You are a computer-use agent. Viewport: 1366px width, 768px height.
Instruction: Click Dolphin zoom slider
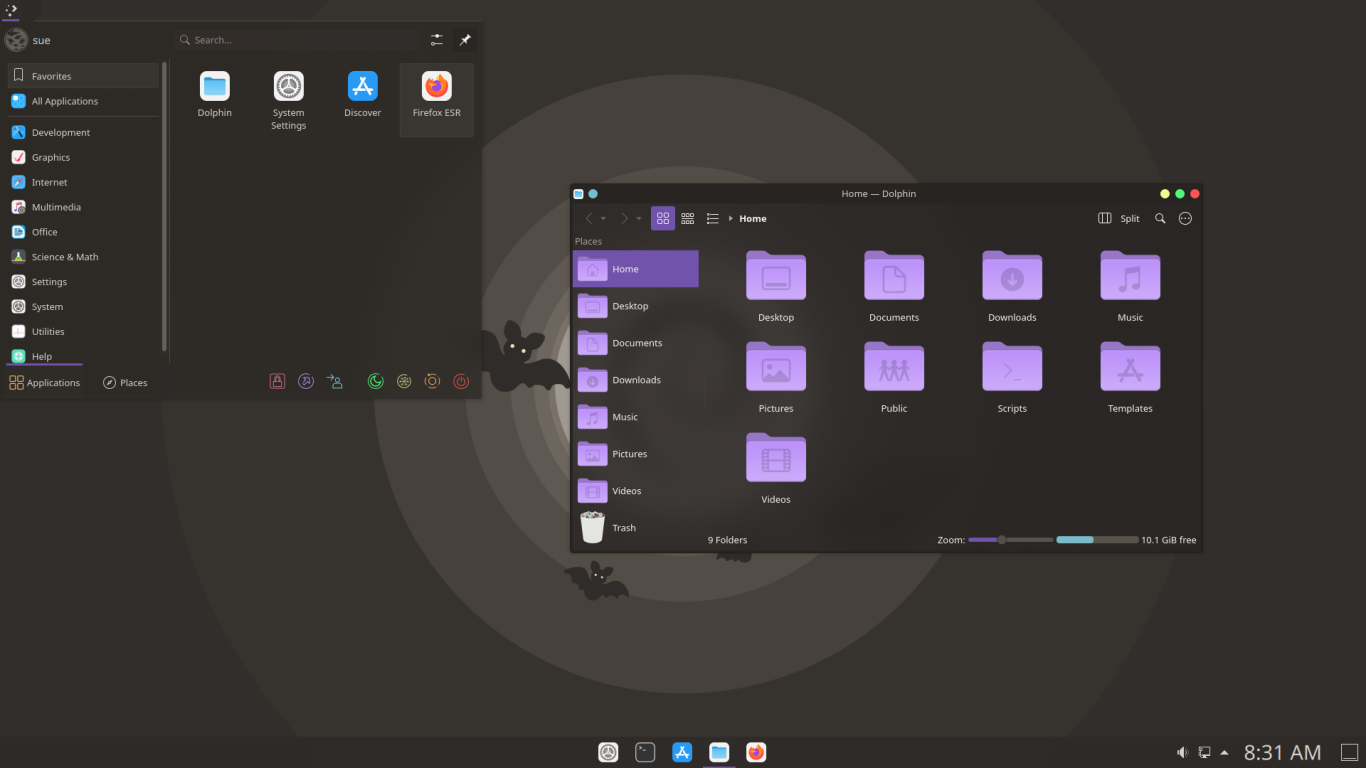(x=1011, y=540)
